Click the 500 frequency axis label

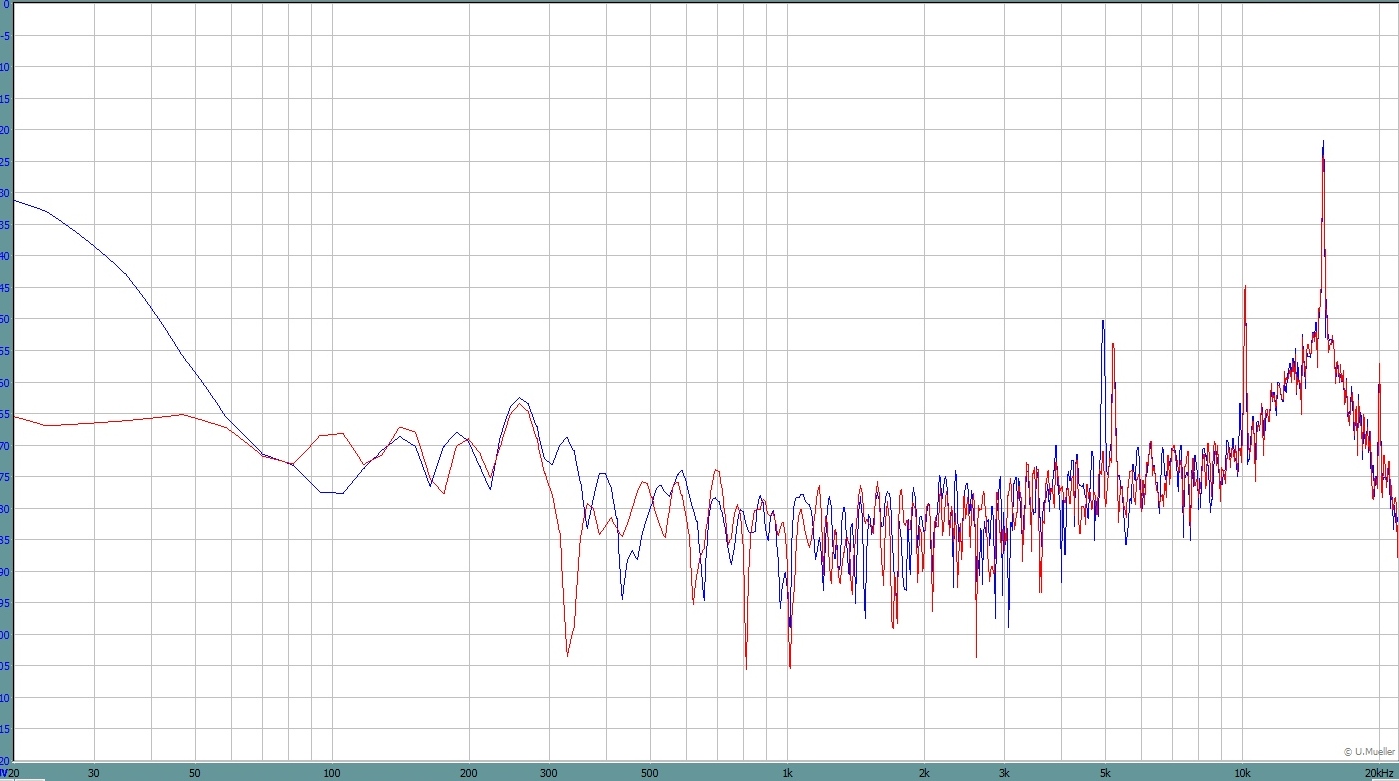[650, 773]
